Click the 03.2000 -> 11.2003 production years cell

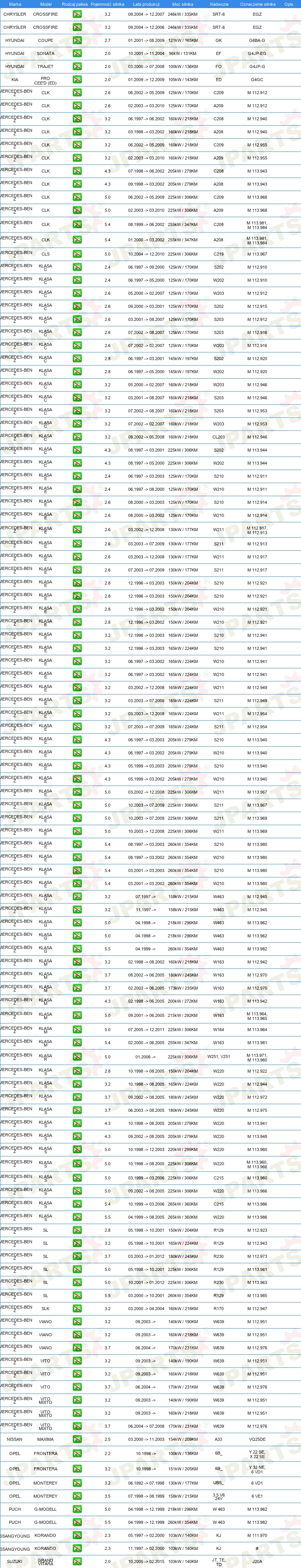tap(146, 1439)
